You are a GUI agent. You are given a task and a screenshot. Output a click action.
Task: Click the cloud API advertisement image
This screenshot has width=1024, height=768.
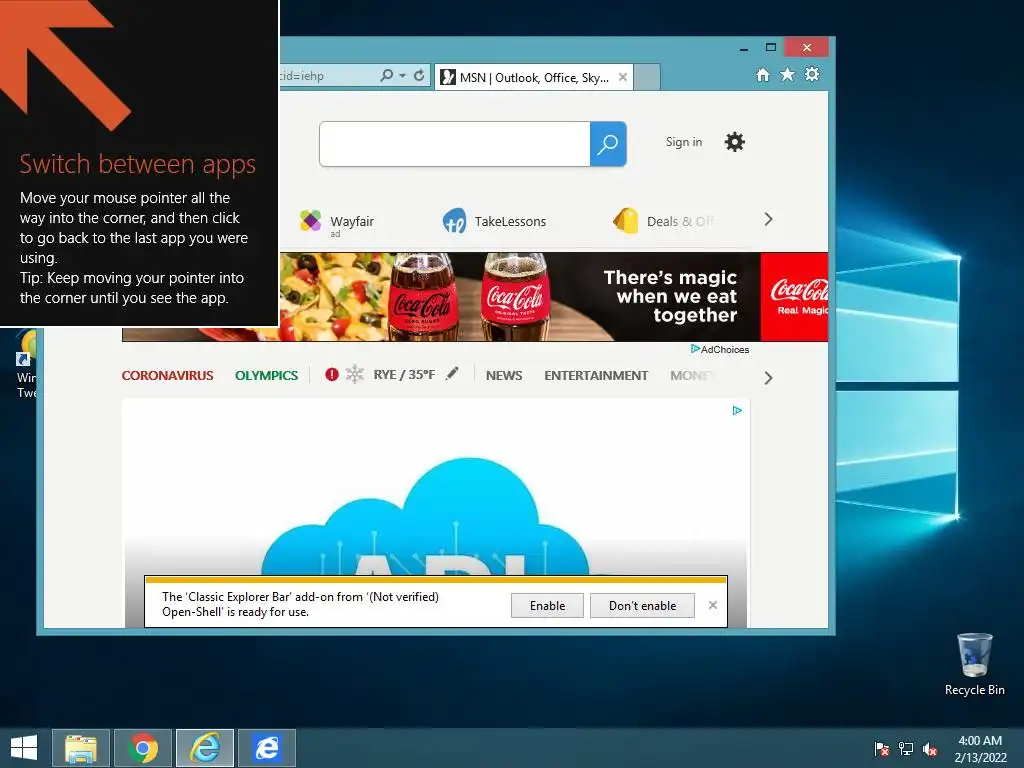[436, 513]
